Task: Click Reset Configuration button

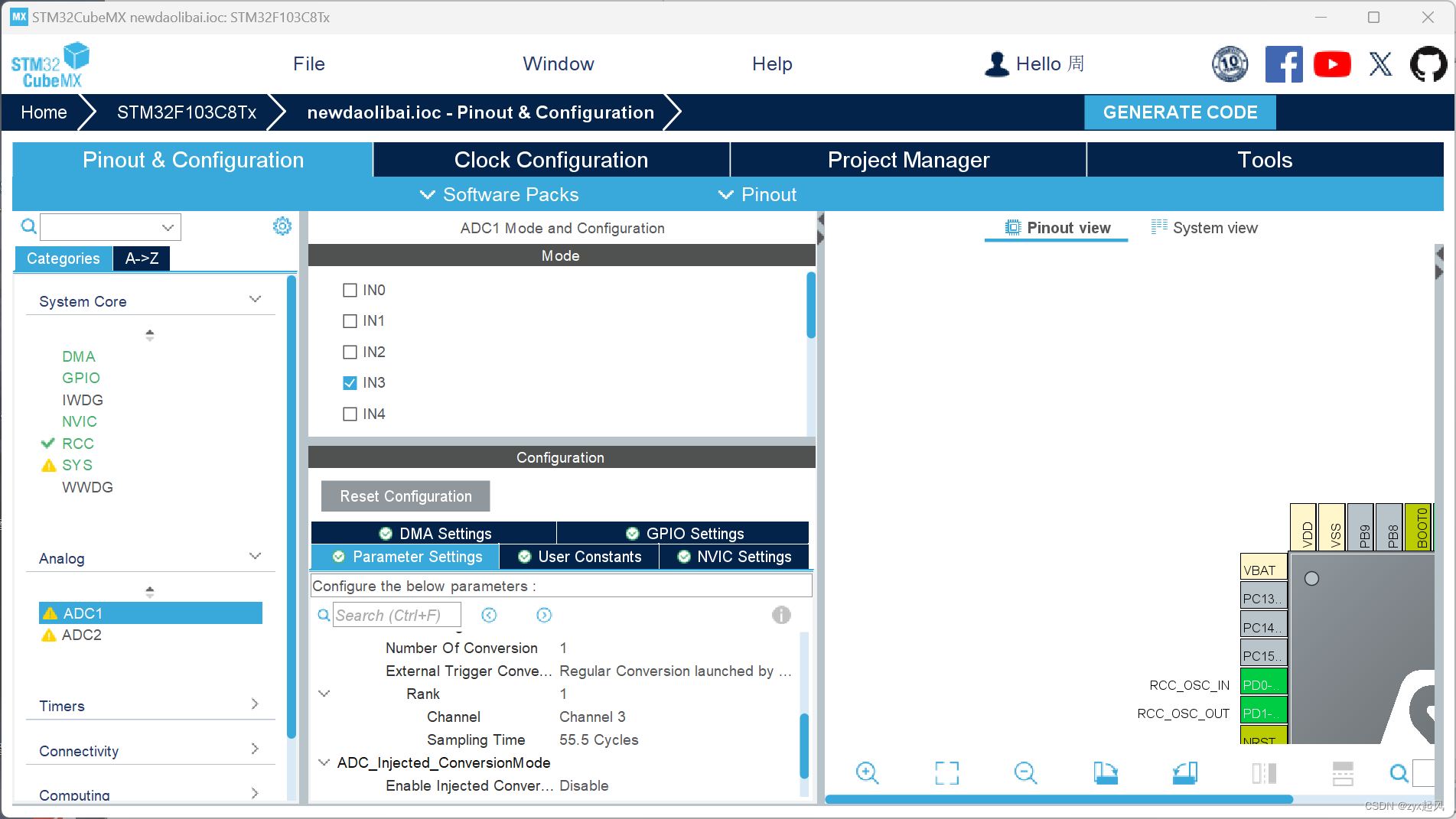Action: coord(406,496)
